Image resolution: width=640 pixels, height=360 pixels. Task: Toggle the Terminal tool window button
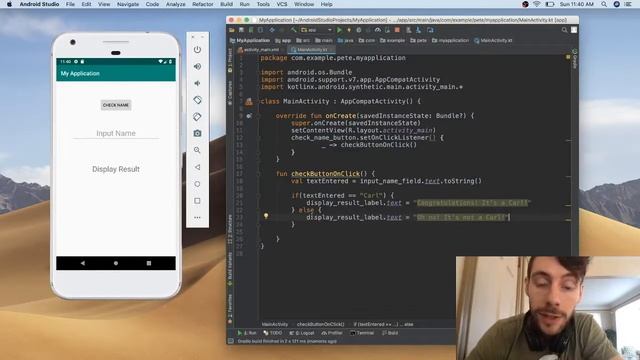[362, 333]
